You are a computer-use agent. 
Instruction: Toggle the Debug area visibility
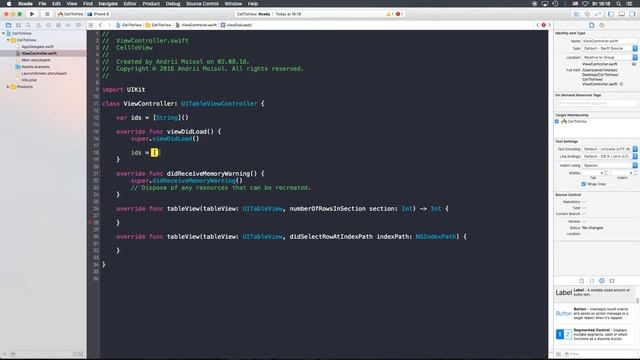click(x=622, y=14)
